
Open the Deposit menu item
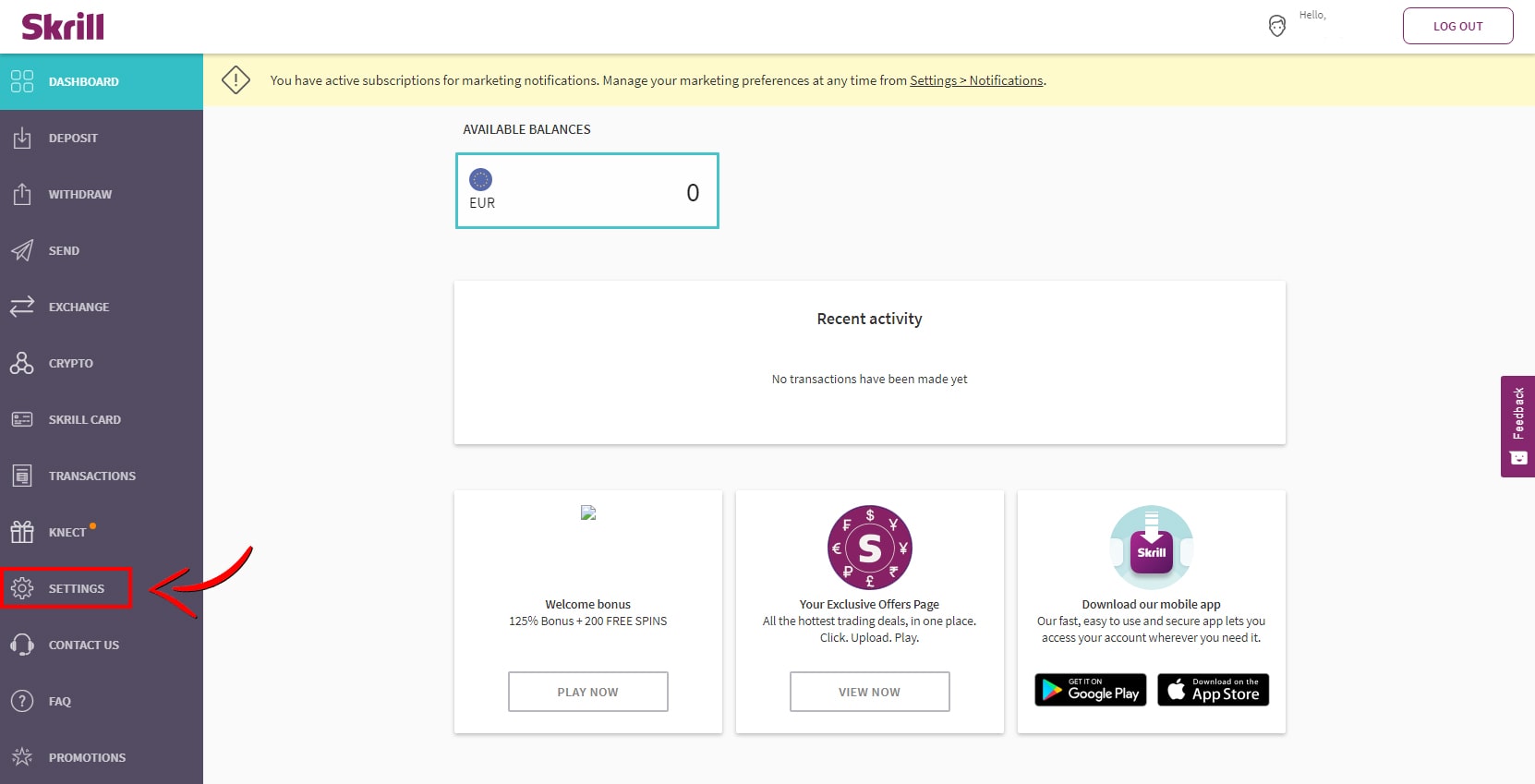(102, 138)
